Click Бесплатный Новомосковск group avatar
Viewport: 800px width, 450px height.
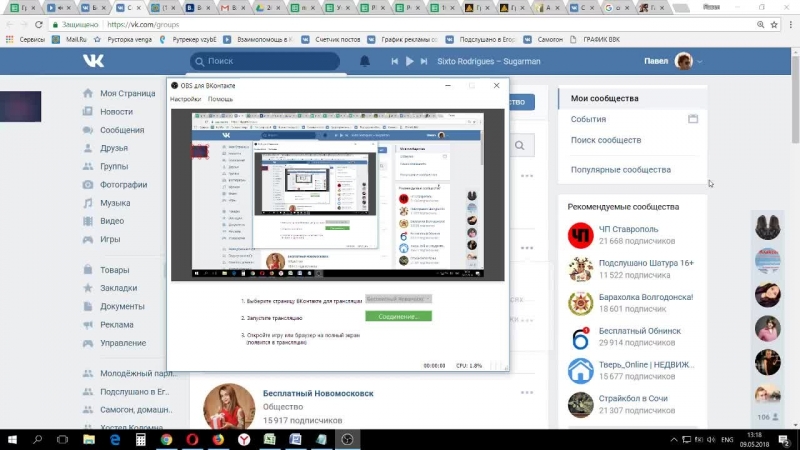pyautogui.click(x=229, y=407)
